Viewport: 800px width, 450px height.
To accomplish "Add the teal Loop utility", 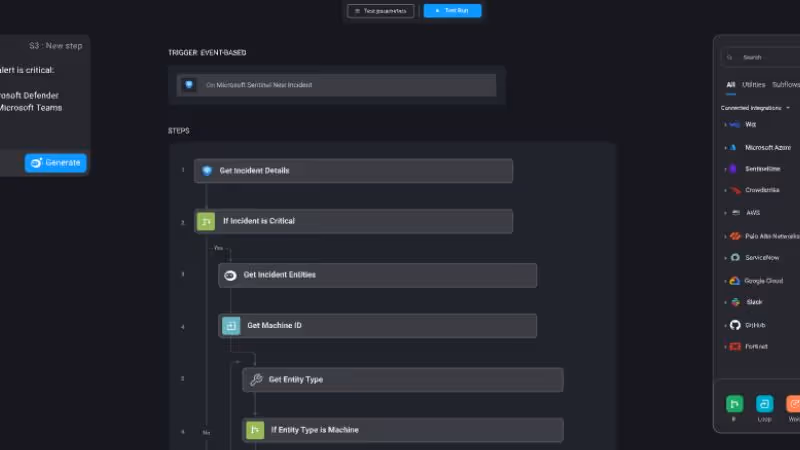I will (764, 404).
